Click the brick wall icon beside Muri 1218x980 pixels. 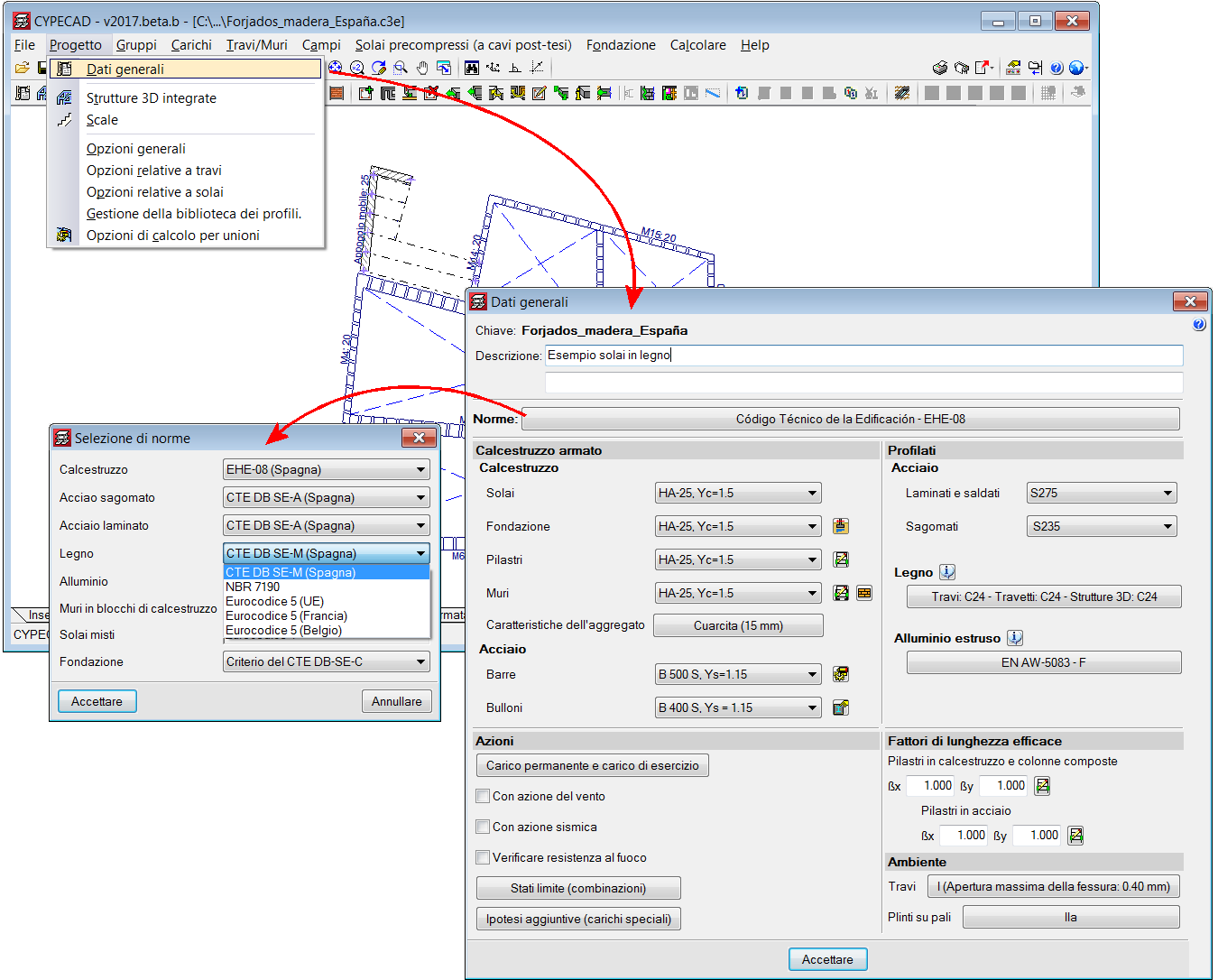864,593
